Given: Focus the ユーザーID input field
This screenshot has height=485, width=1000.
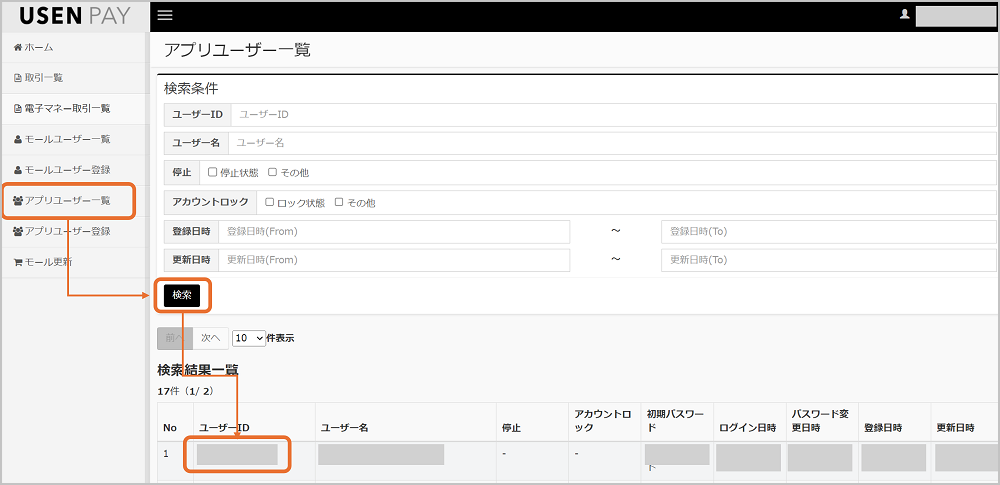Looking at the screenshot, I should point(612,115).
